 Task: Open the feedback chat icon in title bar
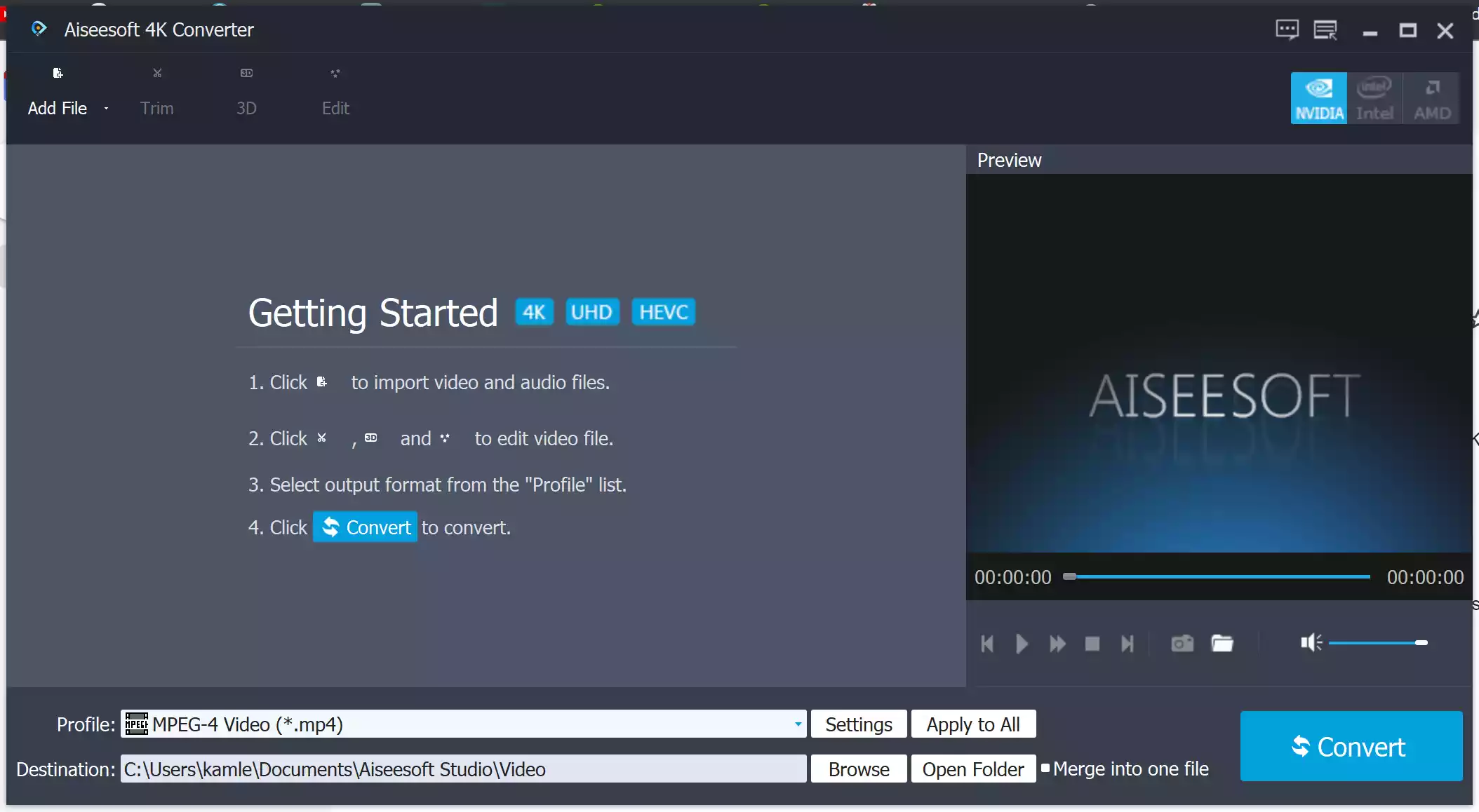click(1287, 30)
